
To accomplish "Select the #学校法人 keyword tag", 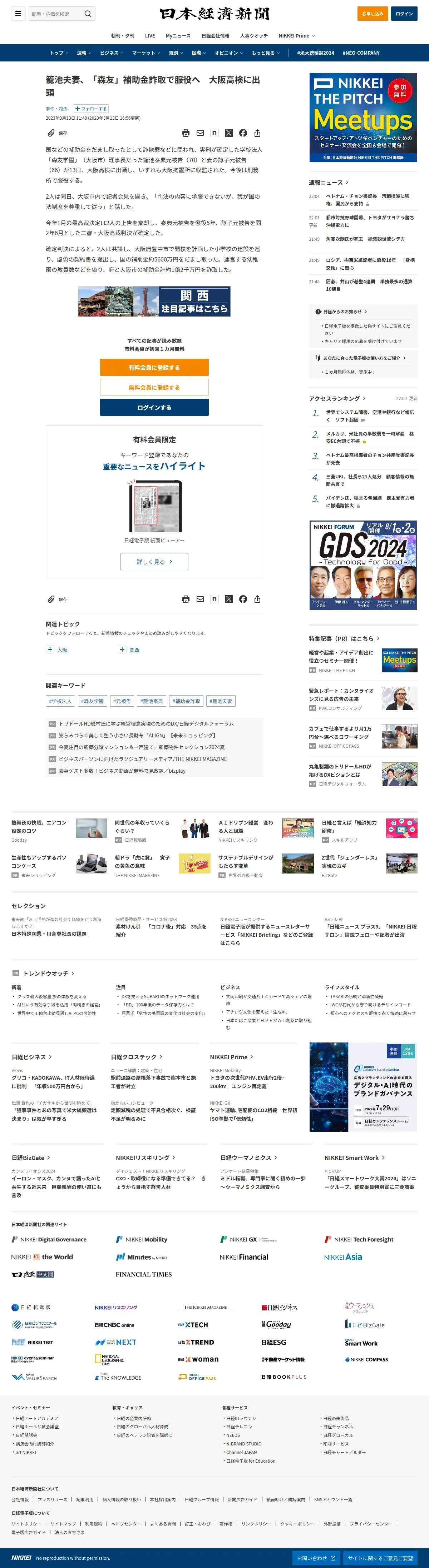I will (60, 701).
